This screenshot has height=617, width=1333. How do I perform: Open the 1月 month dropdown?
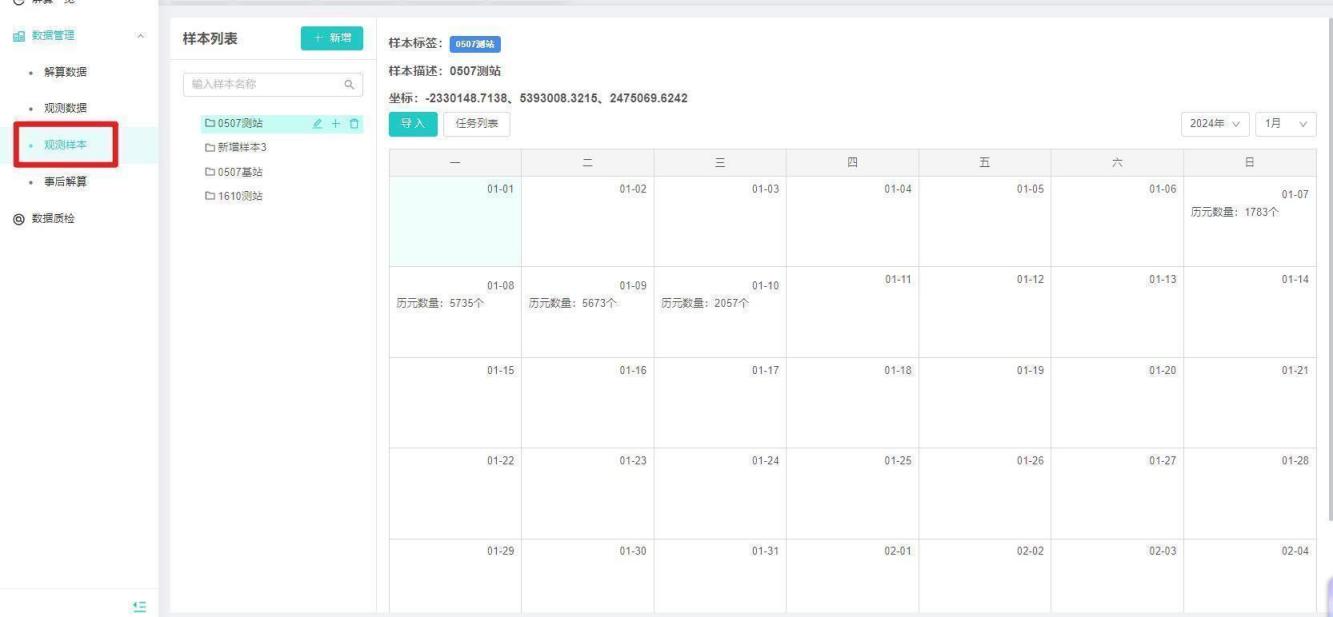point(1285,124)
